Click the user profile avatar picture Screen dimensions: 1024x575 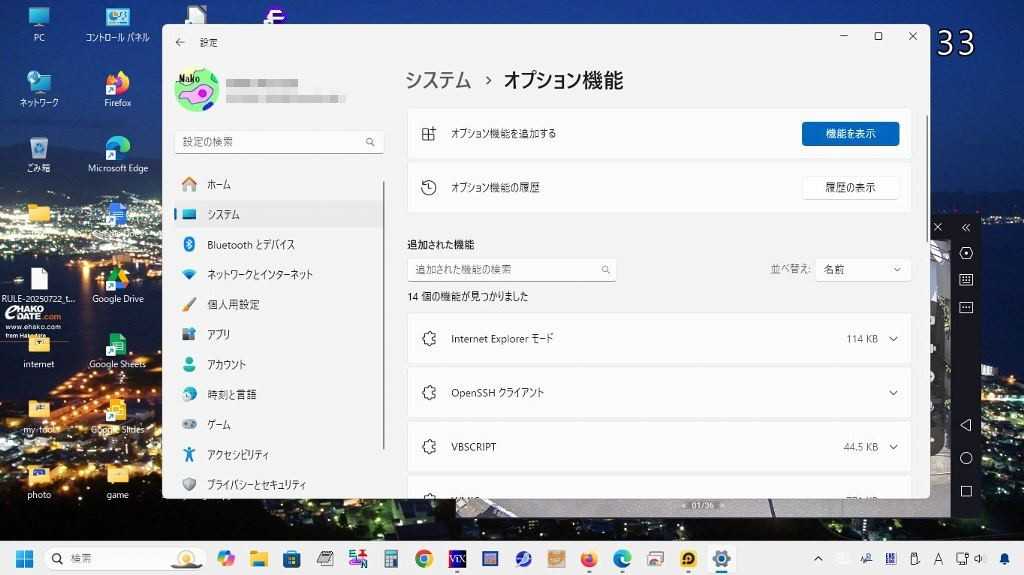[x=197, y=90]
